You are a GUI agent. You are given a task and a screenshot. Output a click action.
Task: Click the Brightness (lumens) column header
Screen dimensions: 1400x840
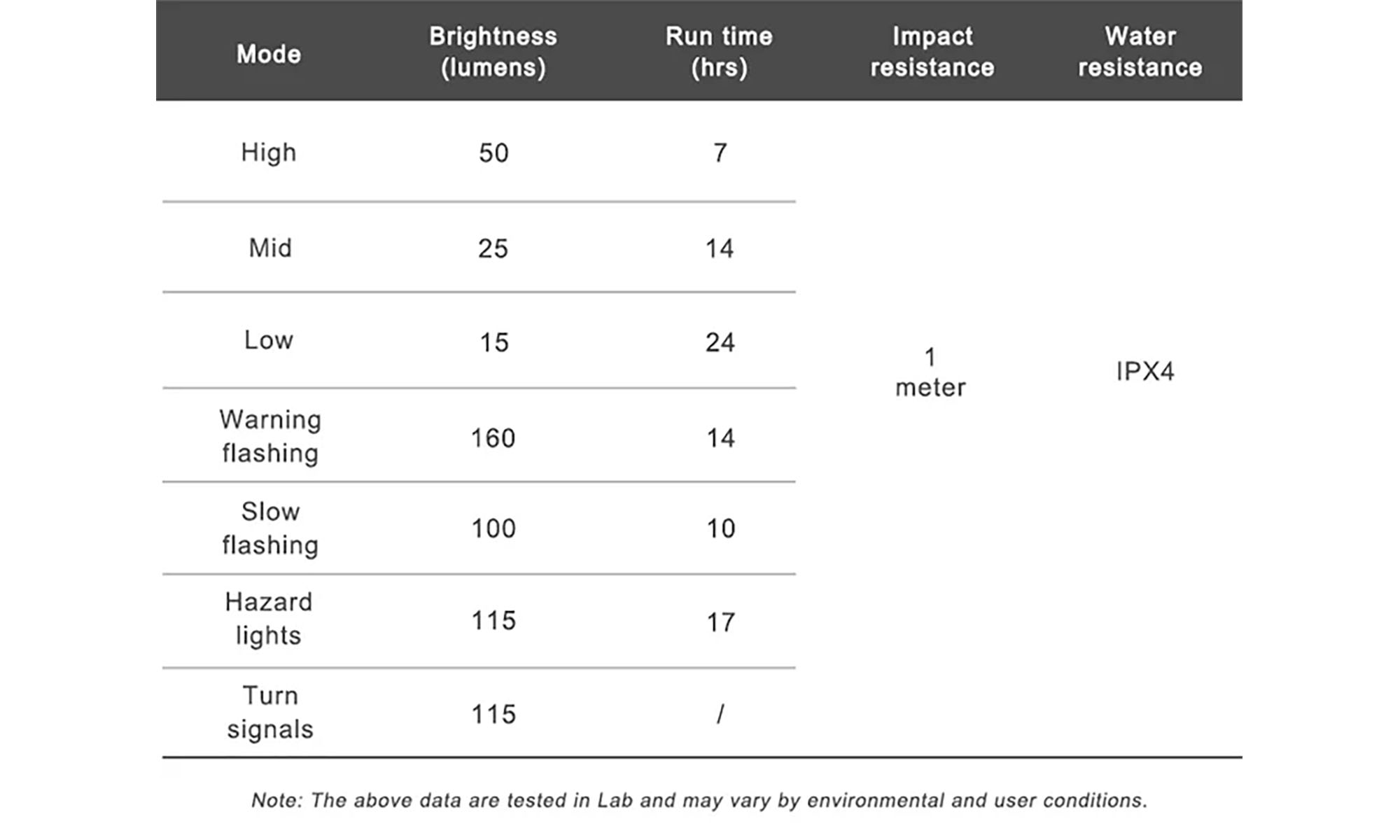point(493,52)
